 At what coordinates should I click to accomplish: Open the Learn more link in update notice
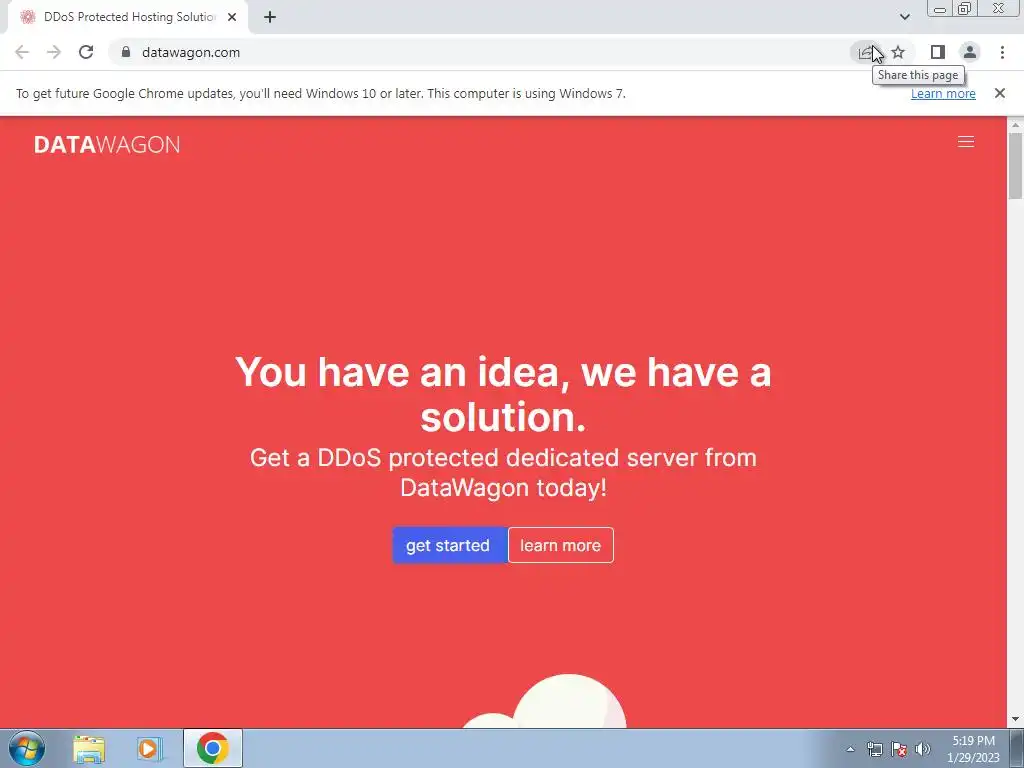[943, 93]
